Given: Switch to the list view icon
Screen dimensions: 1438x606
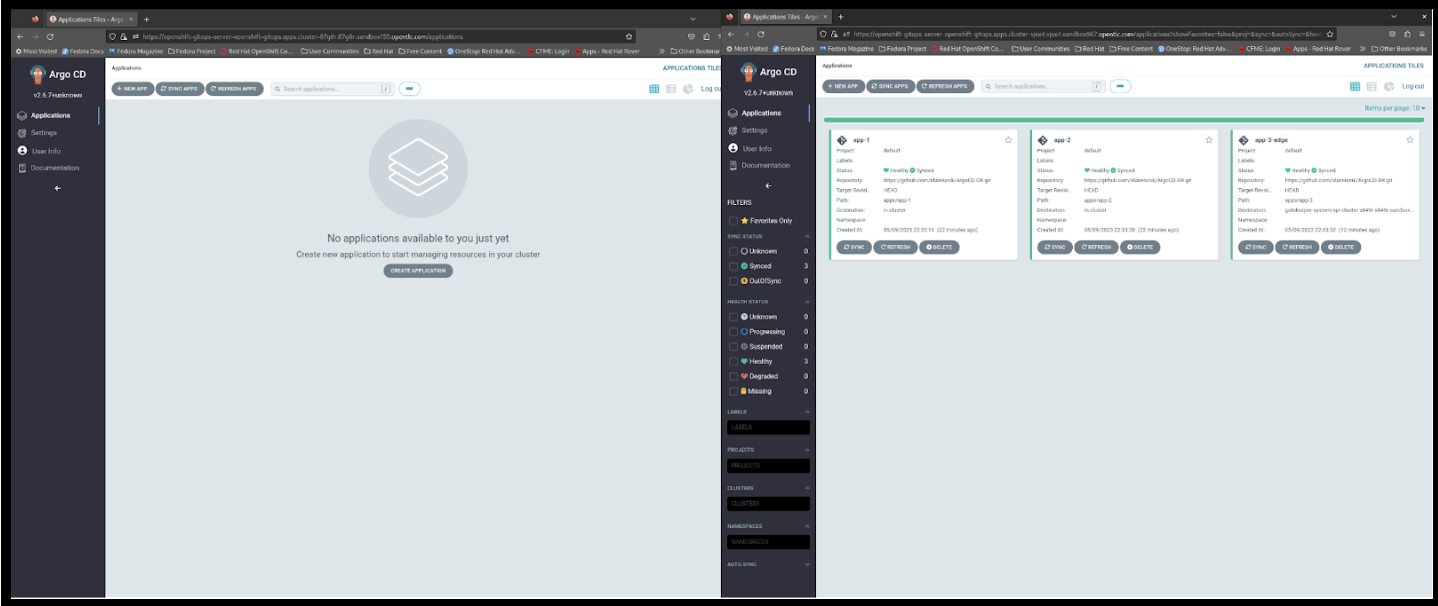Looking at the screenshot, I should tap(1372, 87).
